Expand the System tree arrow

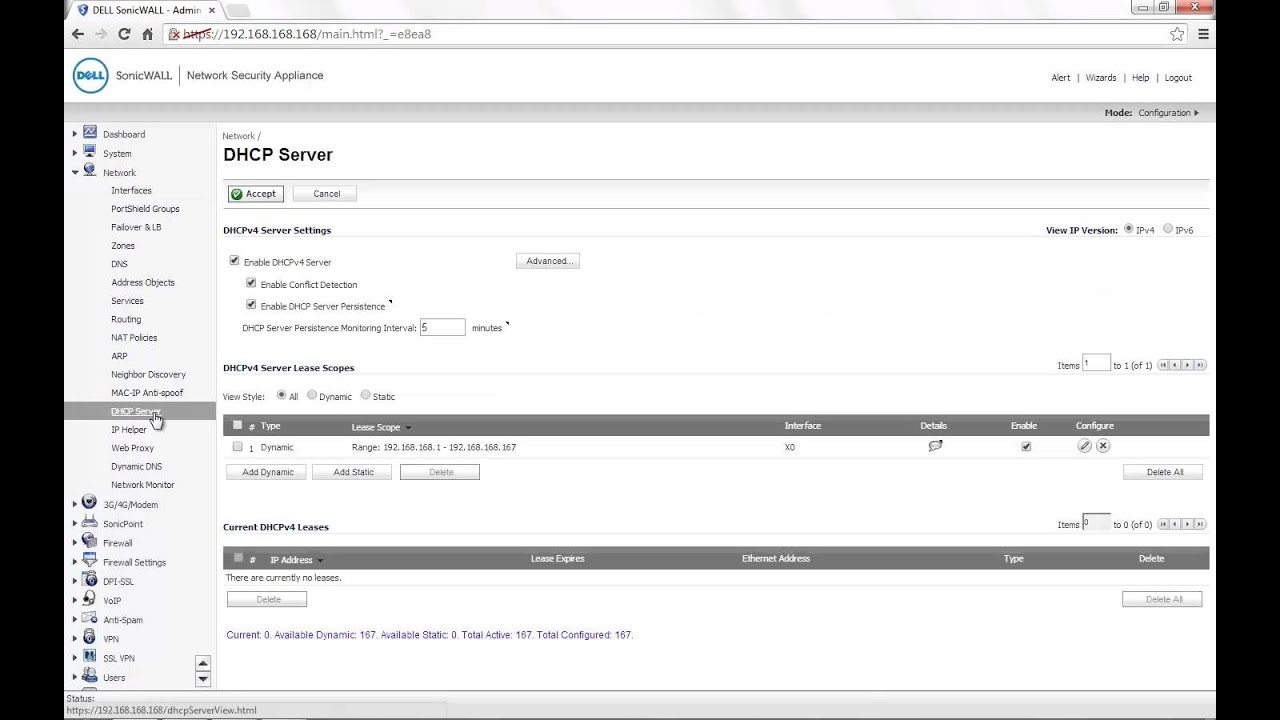(x=75, y=153)
